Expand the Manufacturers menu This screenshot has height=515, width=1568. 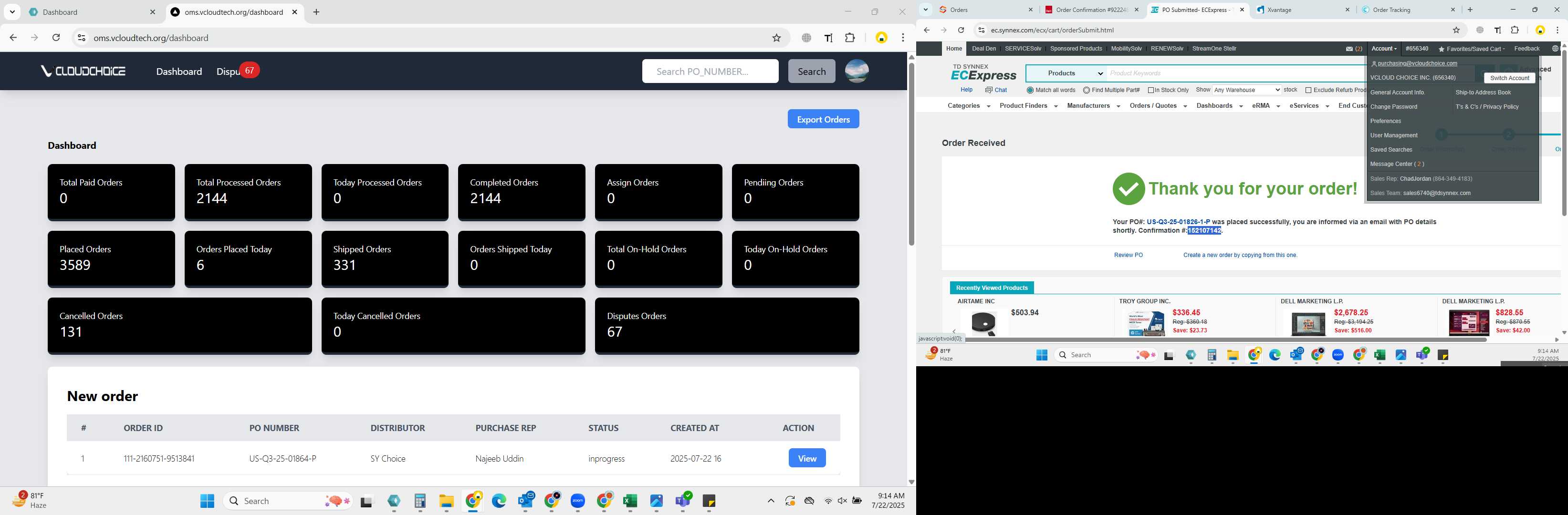1093,106
